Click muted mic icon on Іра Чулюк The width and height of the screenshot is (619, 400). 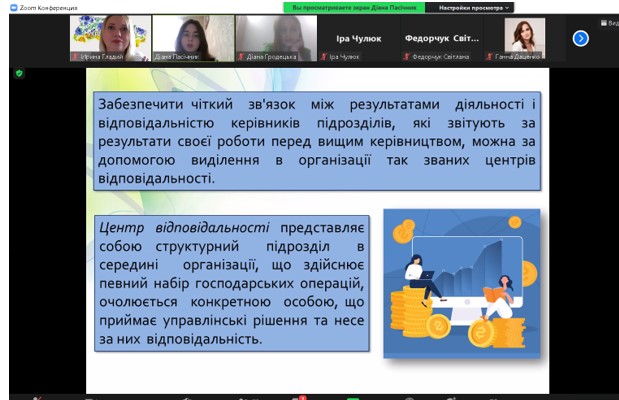click(323, 57)
